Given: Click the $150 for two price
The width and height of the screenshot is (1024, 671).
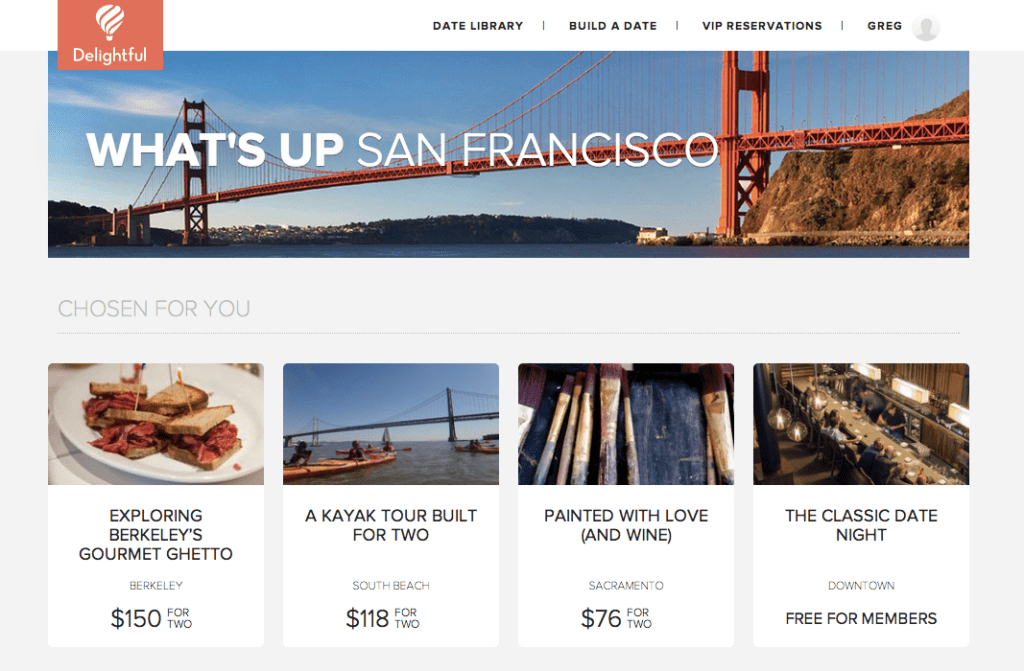Looking at the screenshot, I should pyautogui.click(x=151, y=618).
